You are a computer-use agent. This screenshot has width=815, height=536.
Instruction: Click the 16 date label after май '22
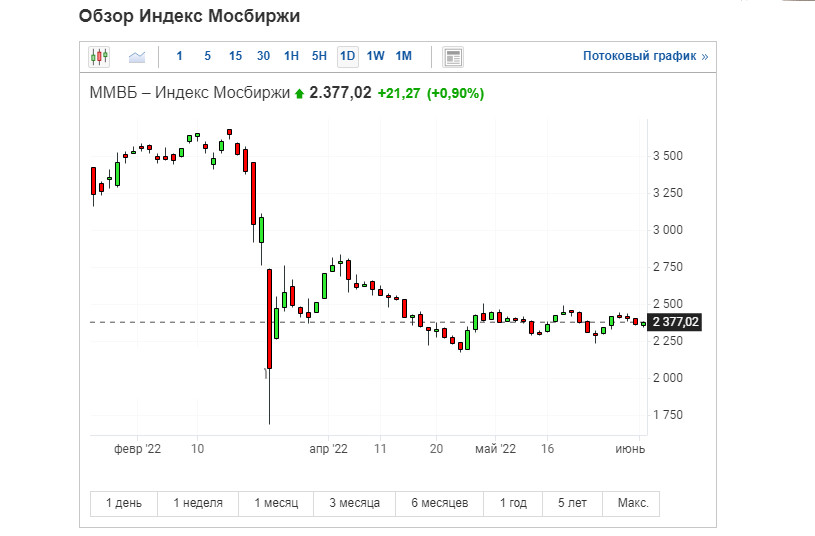click(547, 449)
